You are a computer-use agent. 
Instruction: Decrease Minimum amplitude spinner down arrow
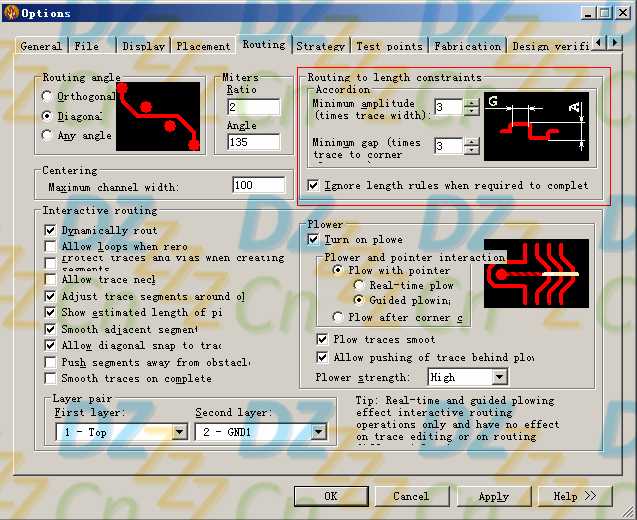[x=471, y=111]
